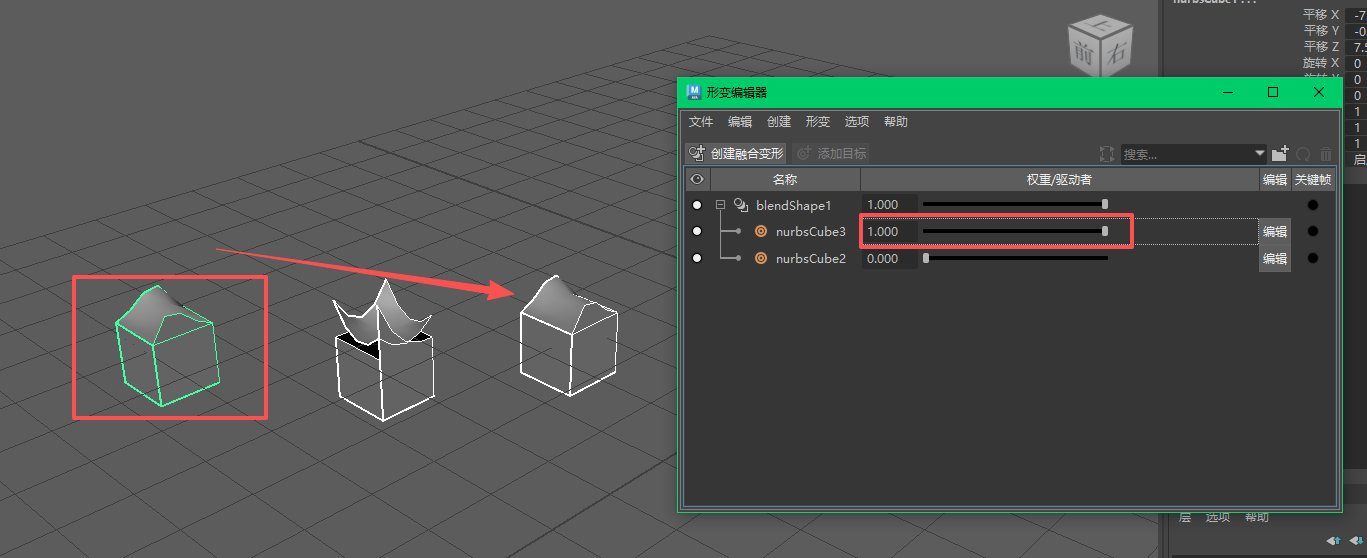Set keyframe dot for nurbsCube2
This screenshot has height=558, width=1367.
pos(1313,258)
